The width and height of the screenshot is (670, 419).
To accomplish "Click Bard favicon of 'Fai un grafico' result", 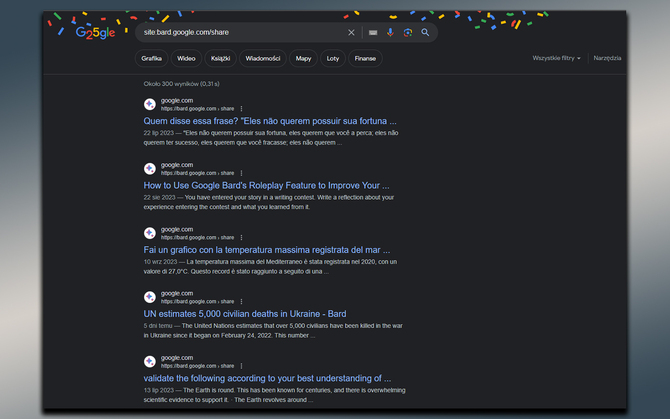I will tap(150, 233).
